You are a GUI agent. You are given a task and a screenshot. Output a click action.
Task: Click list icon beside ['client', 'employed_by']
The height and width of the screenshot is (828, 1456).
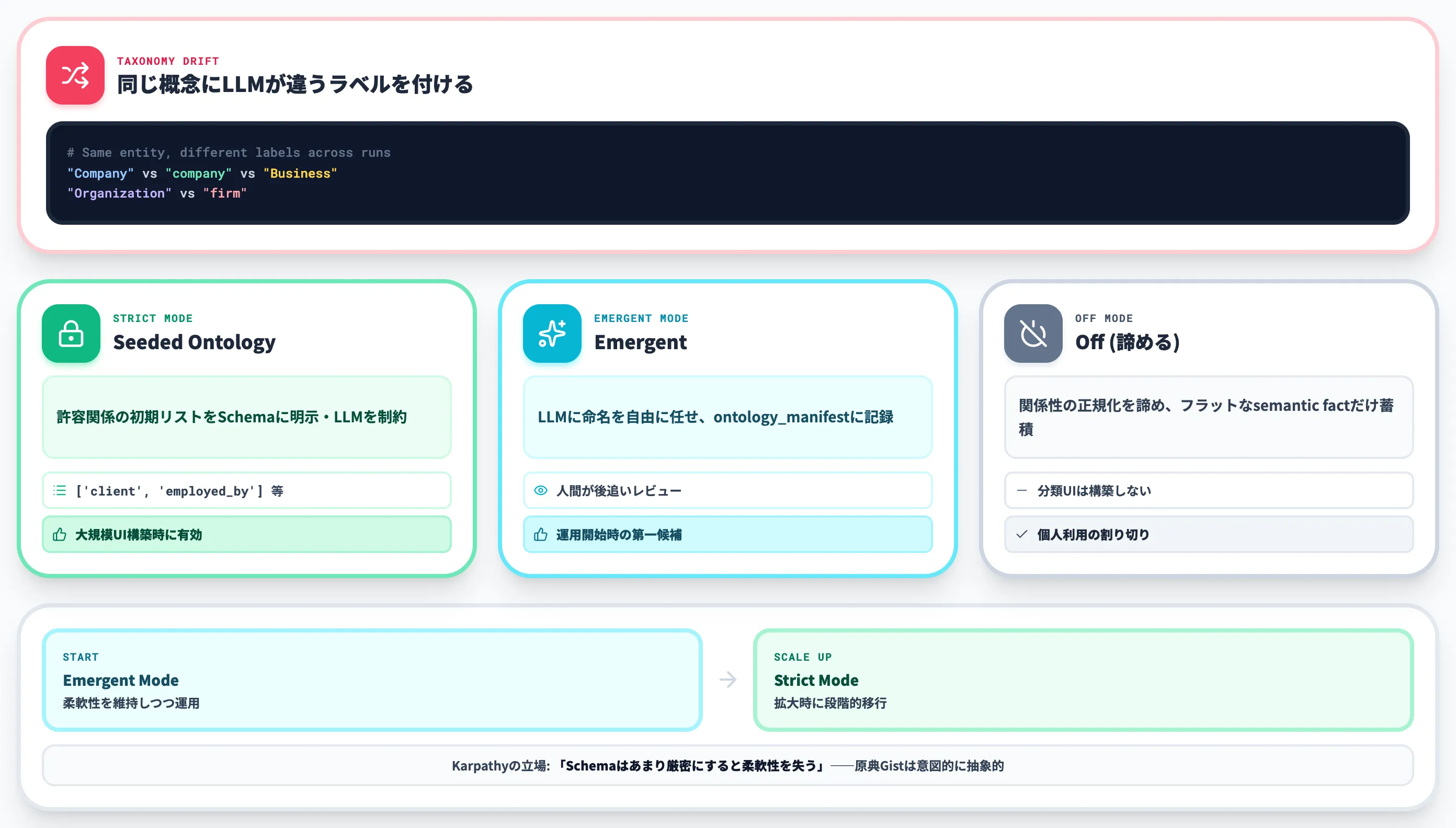click(x=60, y=490)
